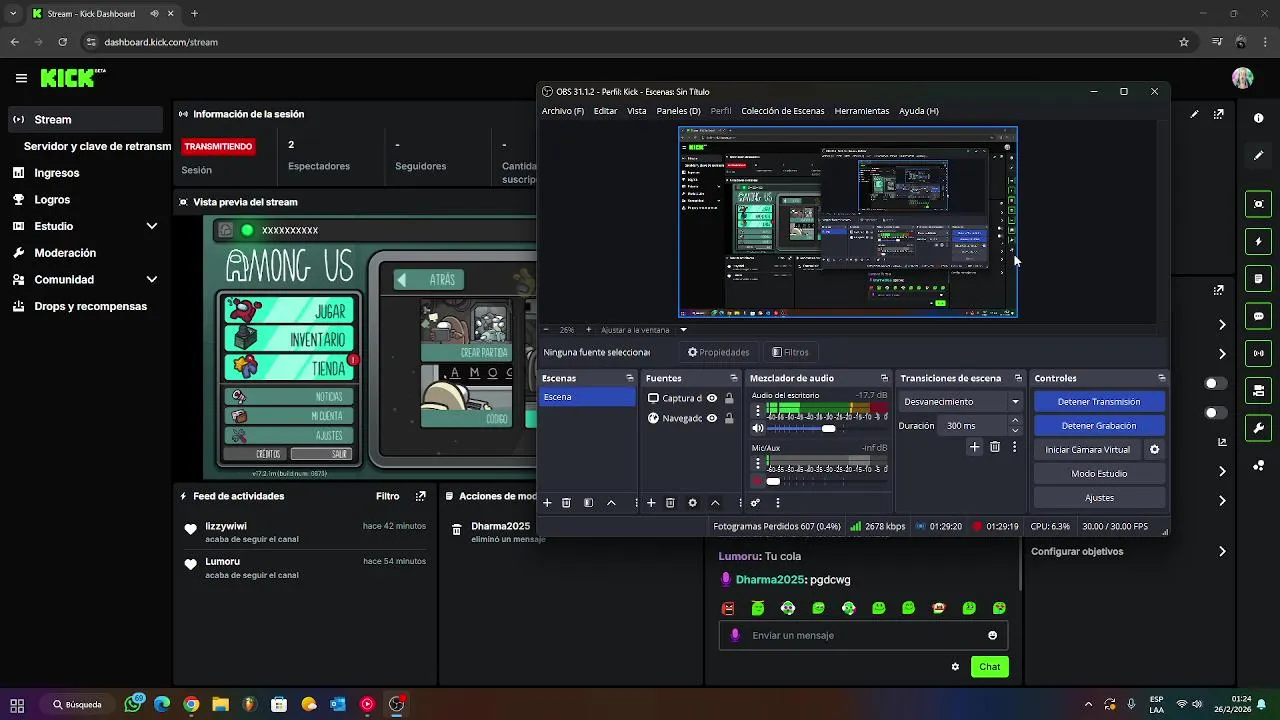Open the Herramientas menu in OBS
Screen dimensions: 1280x720
(x=862, y=111)
